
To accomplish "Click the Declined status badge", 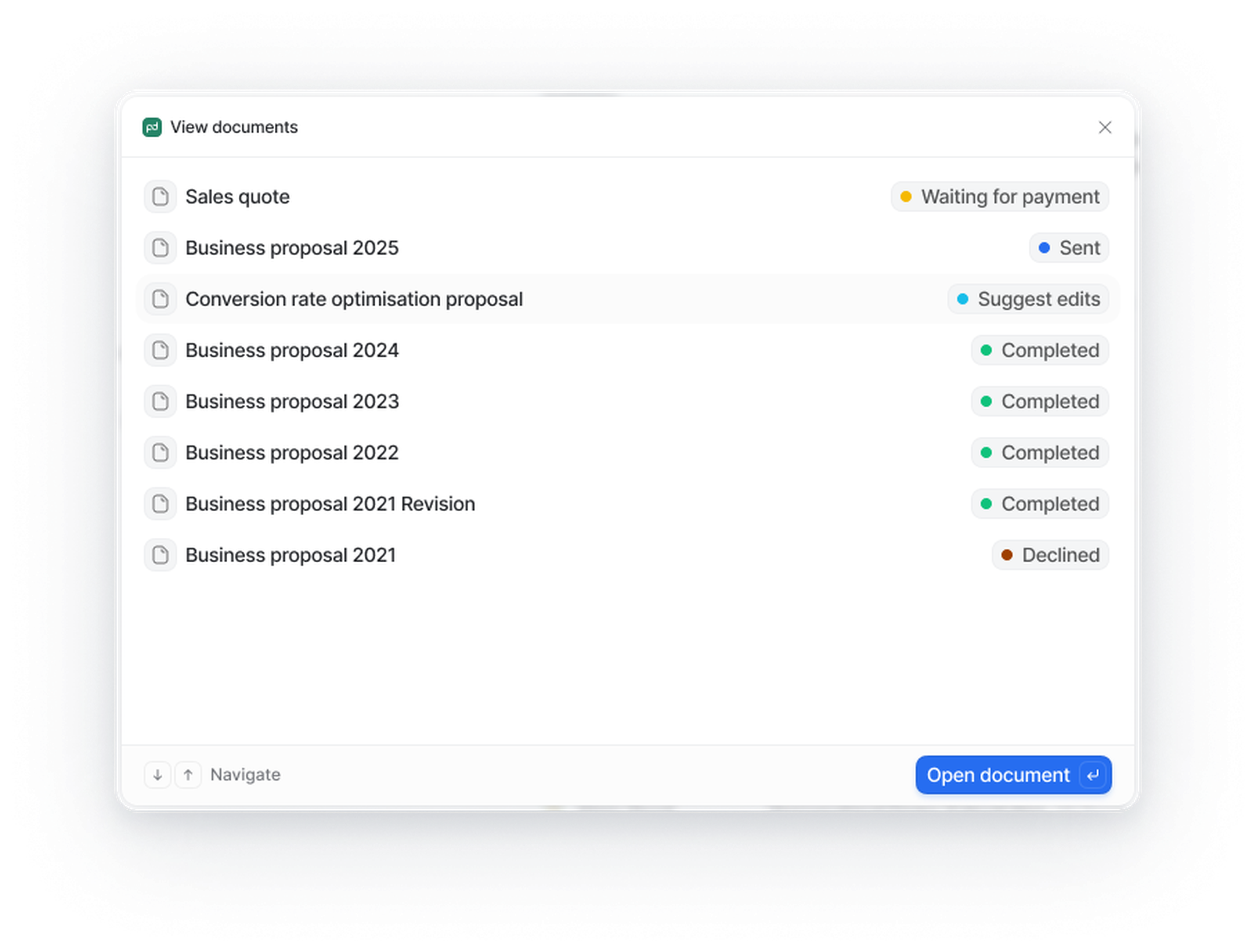I will (x=1050, y=555).
